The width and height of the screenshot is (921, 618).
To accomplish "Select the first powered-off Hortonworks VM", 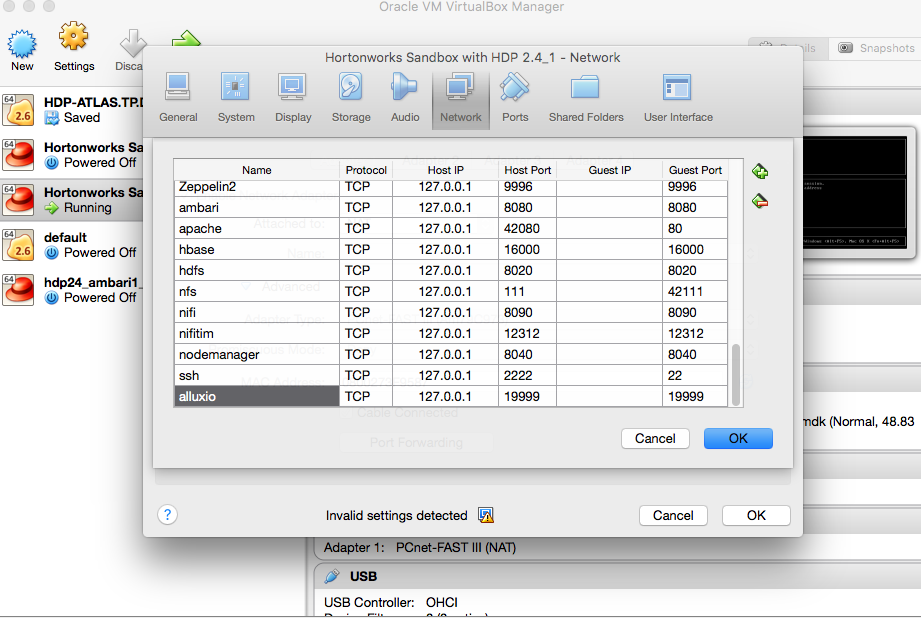I will click(72, 155).
